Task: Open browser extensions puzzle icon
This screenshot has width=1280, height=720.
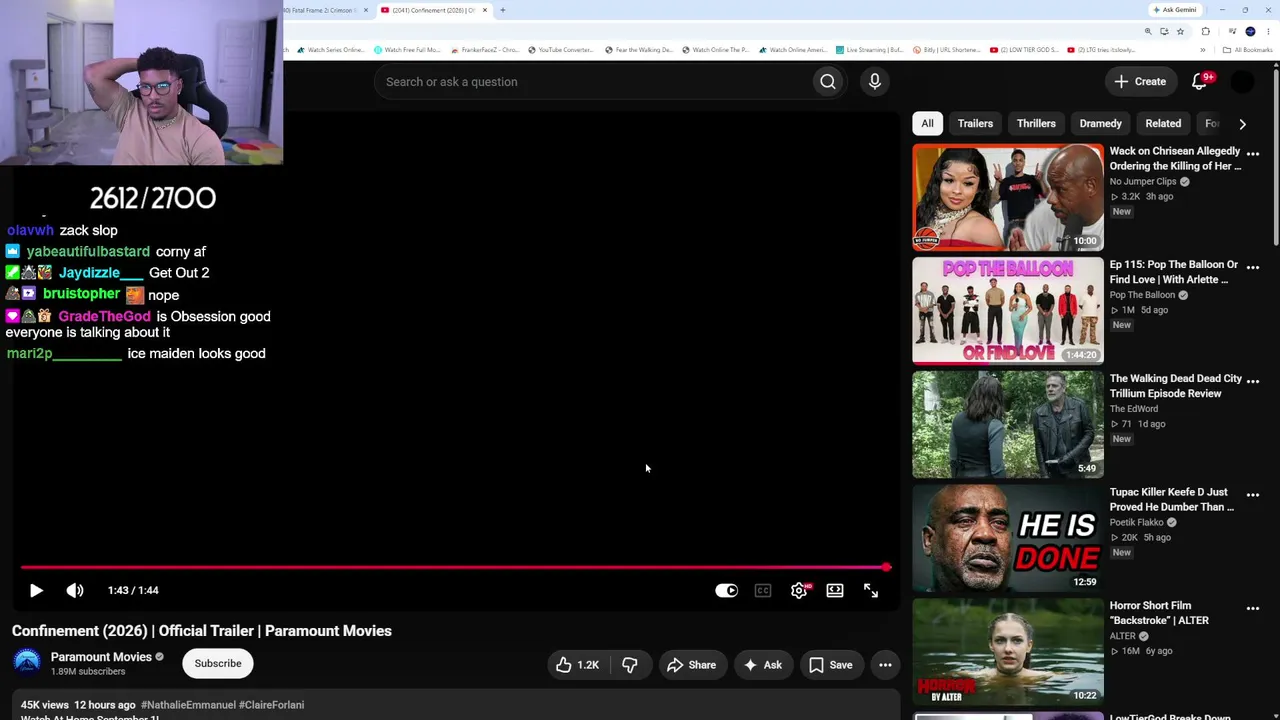Action: [x=1205, y=31]
